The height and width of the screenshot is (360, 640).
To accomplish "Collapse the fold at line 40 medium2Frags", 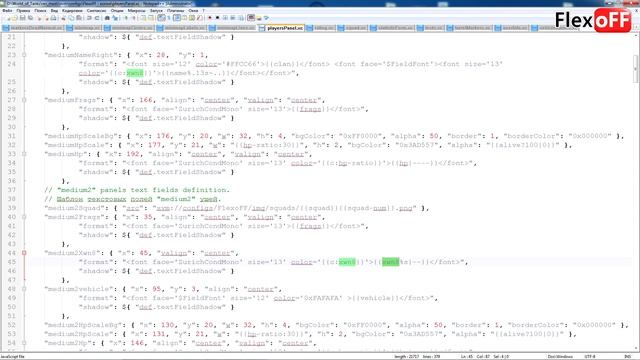I will click(24, 217).
